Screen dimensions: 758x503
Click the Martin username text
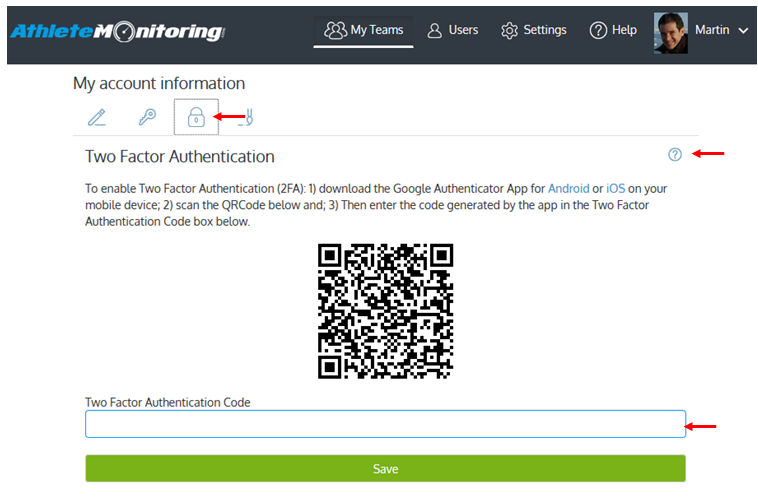[712, 30]
